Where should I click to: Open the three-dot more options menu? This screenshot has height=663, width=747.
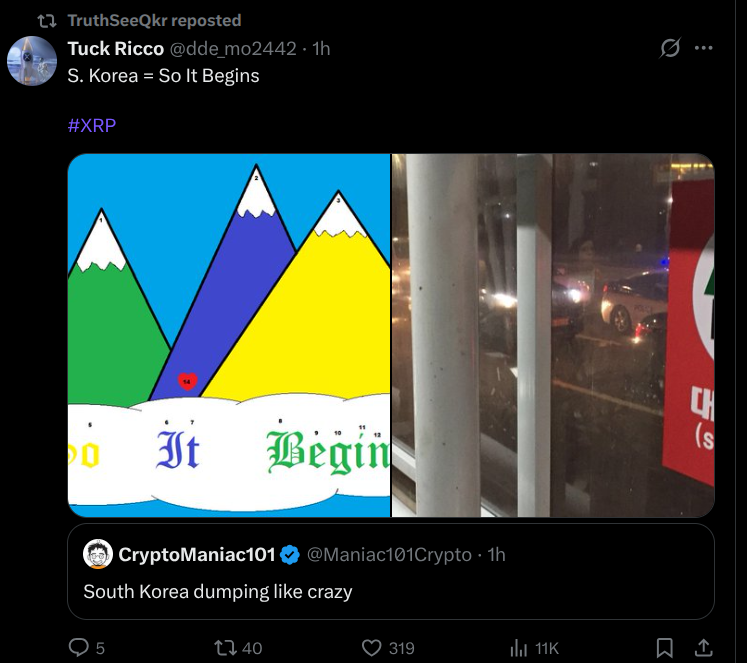[704, 48]
